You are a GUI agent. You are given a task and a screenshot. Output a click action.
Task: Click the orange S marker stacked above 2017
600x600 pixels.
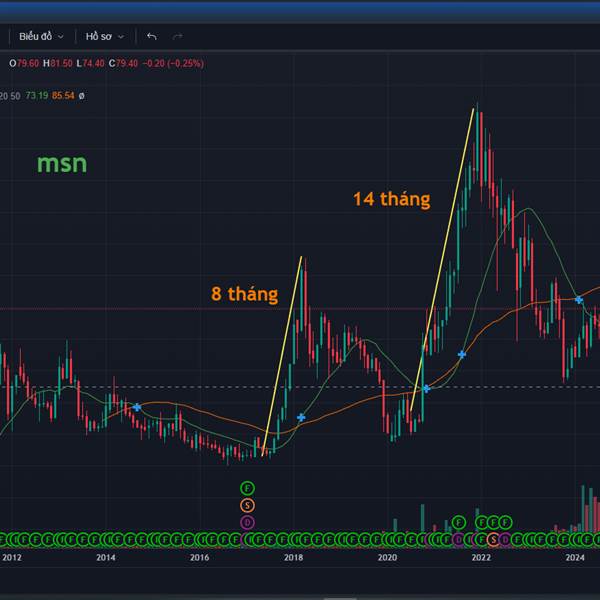[x=247, y=505]
